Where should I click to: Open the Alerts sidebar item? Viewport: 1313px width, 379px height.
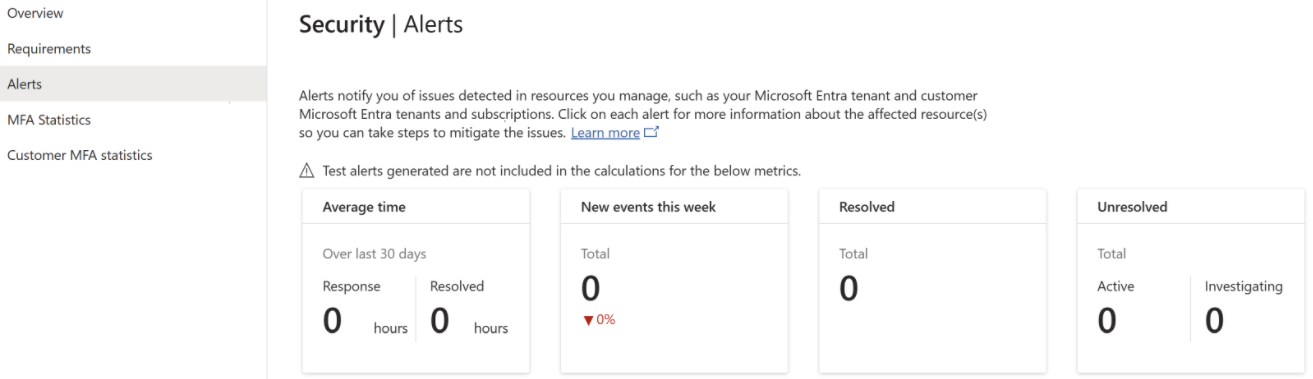click(x=133, y=84)
